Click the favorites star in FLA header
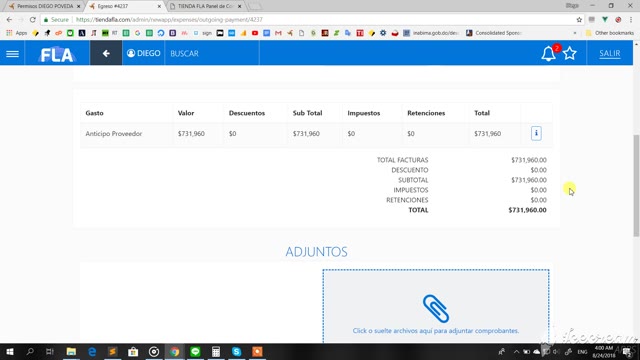The height and width of the screenshot is (360, 640). 570,53
